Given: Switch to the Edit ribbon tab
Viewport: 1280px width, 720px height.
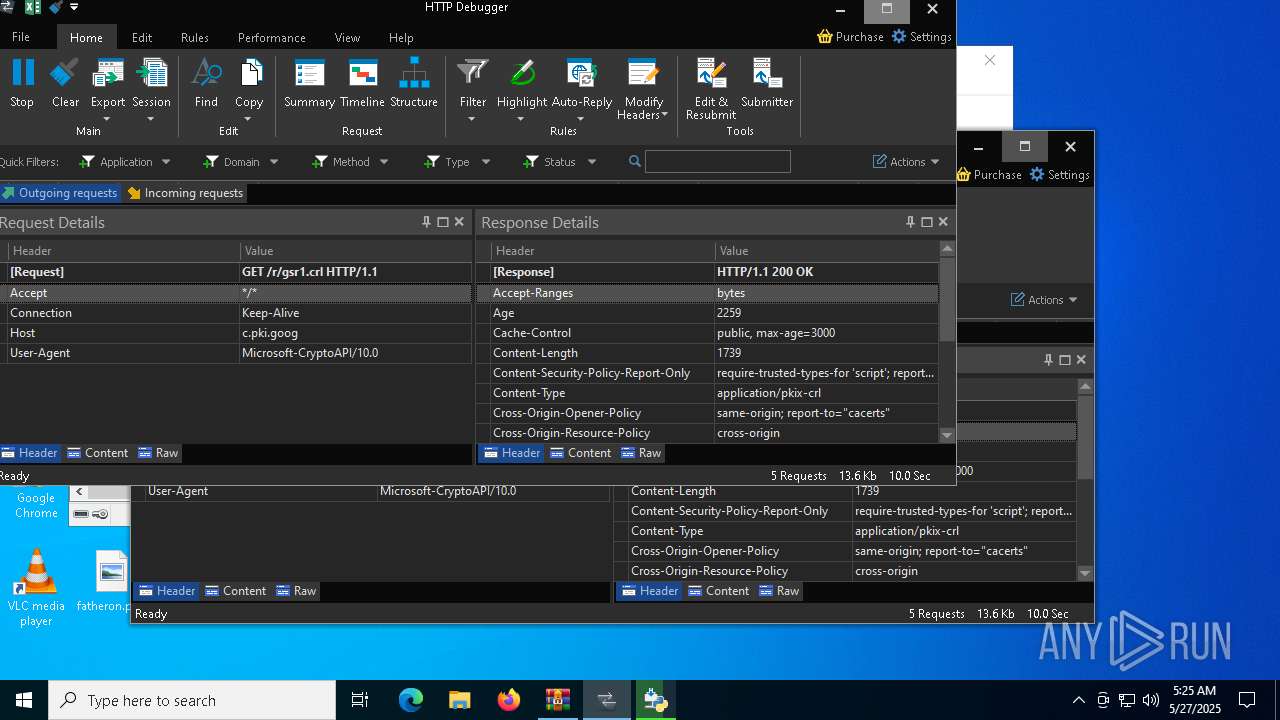Looking at the screenshot, I should (x=142, y=38).
